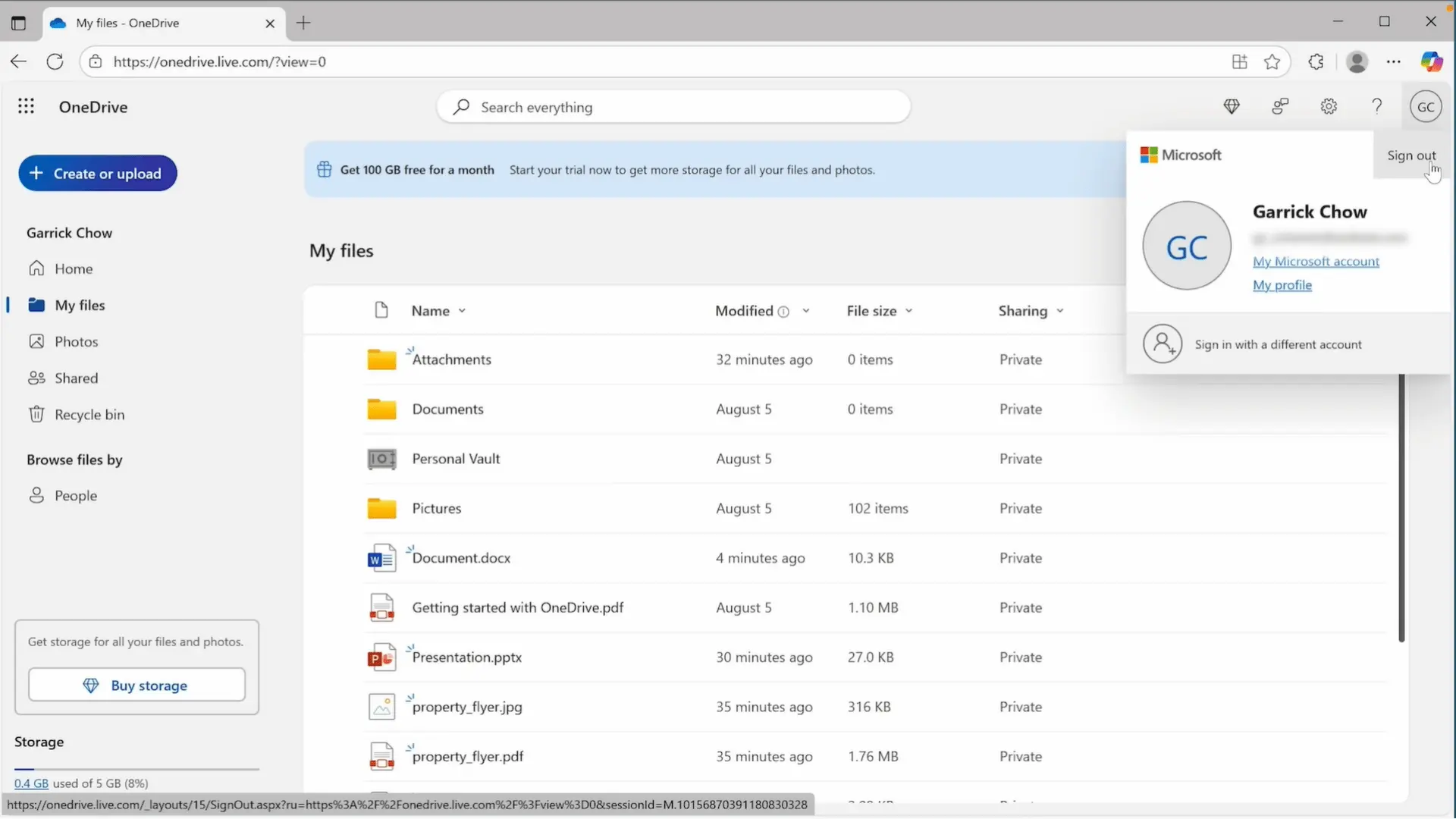Open browser extensions puzzle icon
Viewport: 1456px width, 819px height.
tap(1316, 61)
